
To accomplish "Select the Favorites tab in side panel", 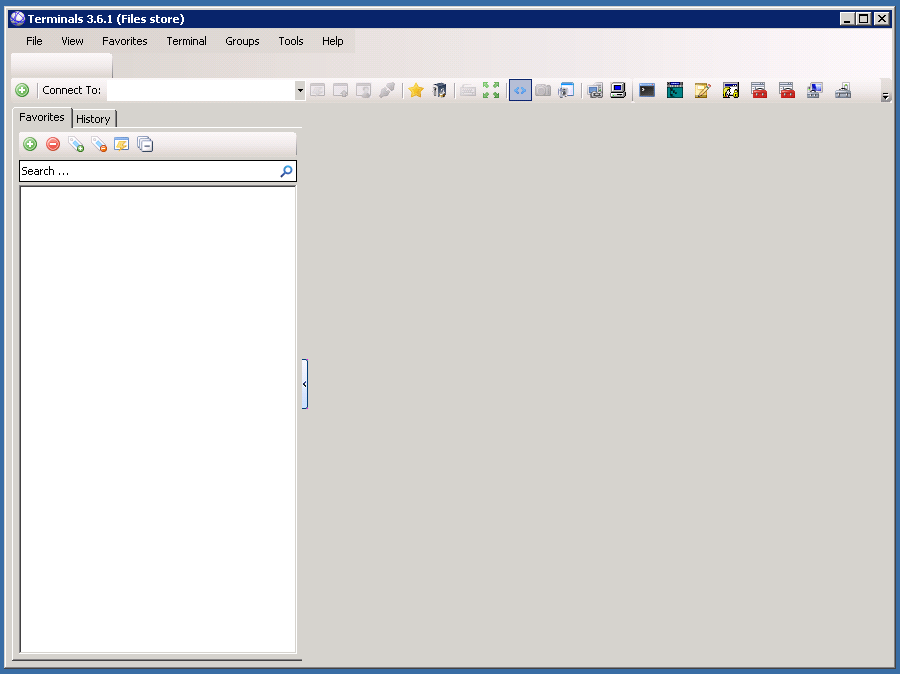I will [42, 117].
